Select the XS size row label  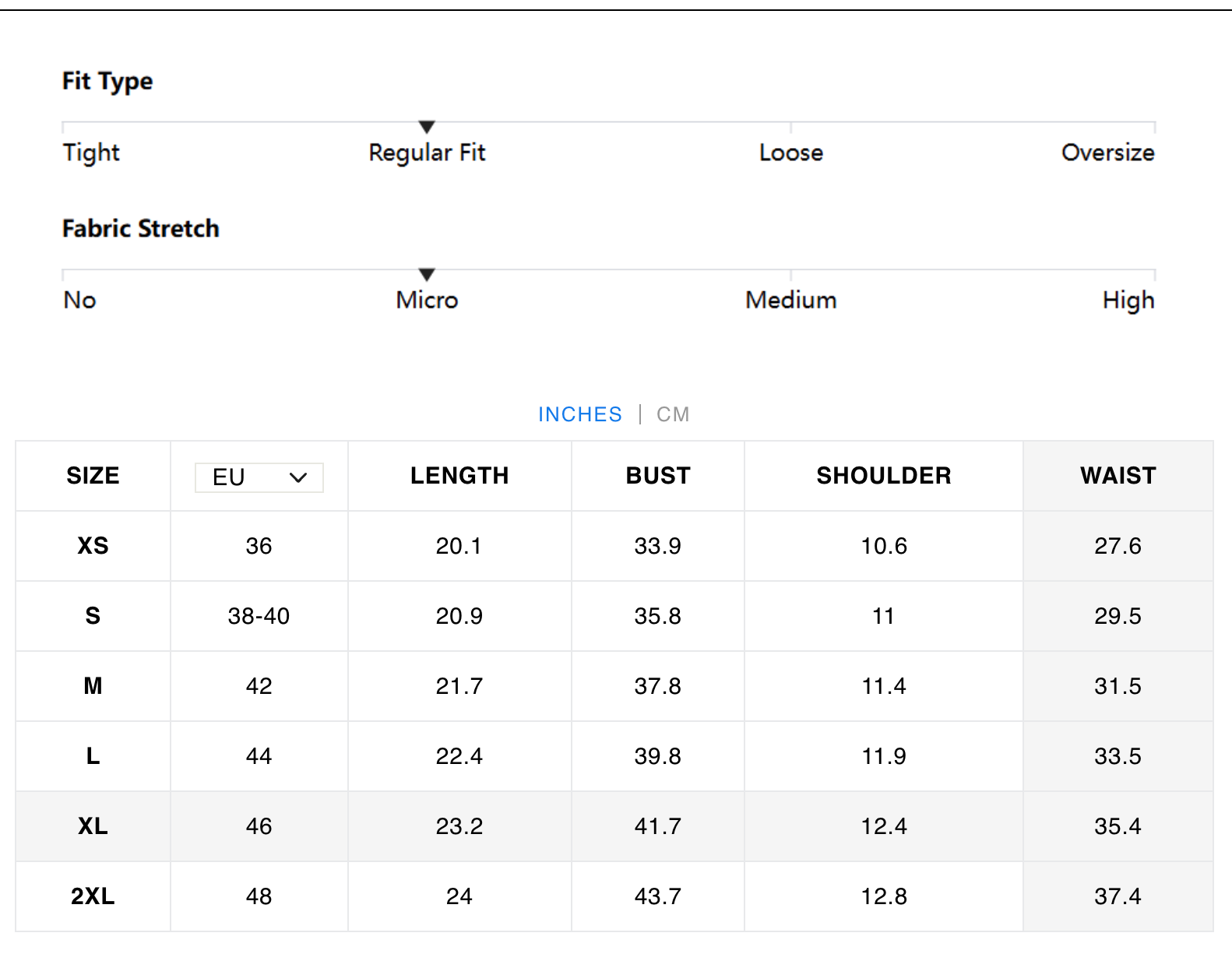coord(93,546)
